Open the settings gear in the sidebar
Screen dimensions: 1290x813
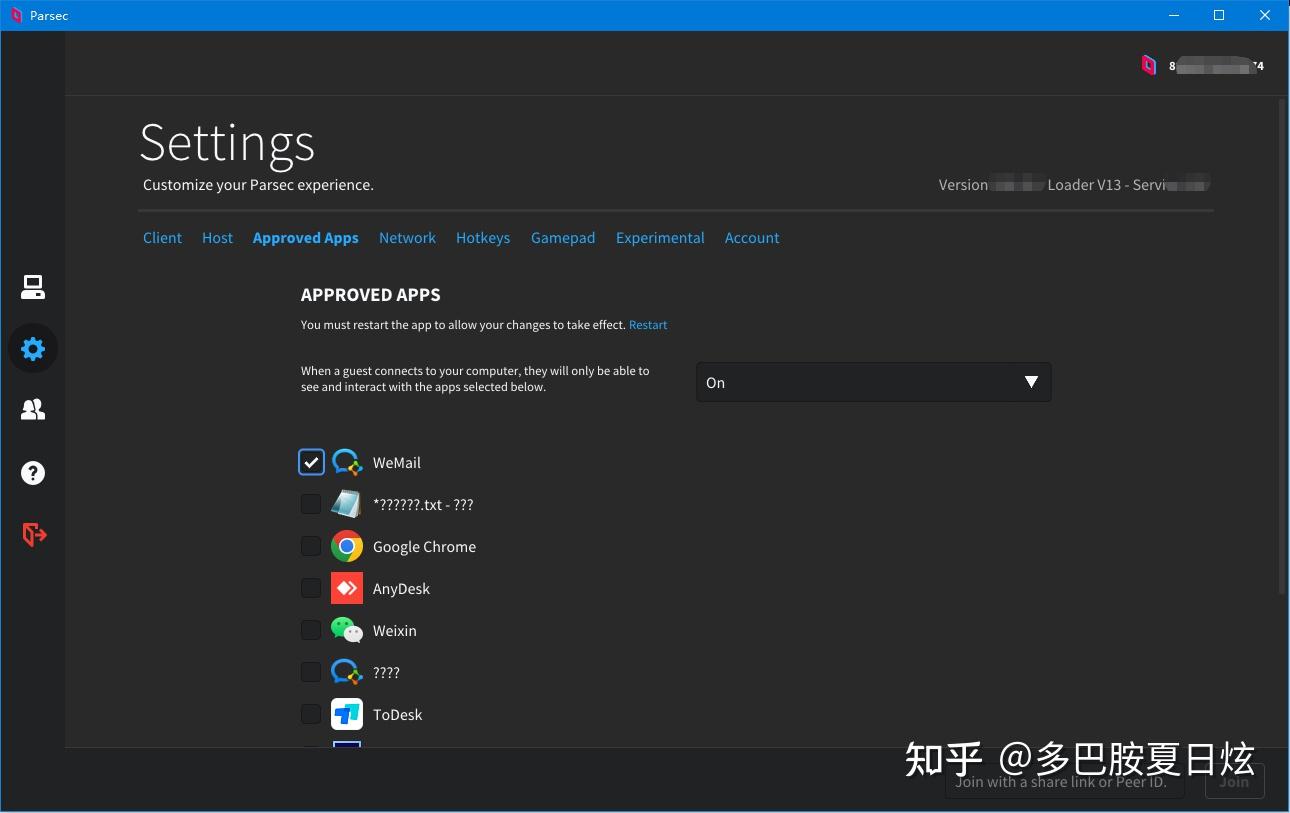click(33, 348)
